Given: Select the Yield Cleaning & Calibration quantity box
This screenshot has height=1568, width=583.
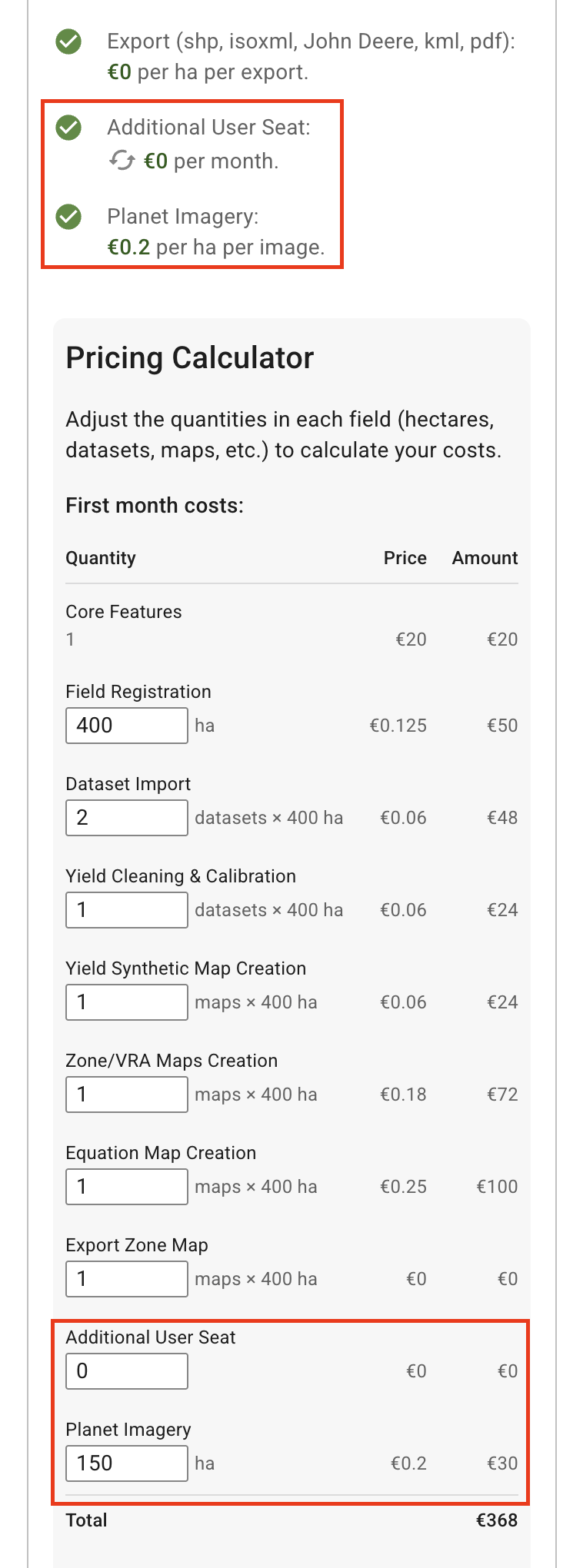Looking at the screenshot, I should (127, 910).
